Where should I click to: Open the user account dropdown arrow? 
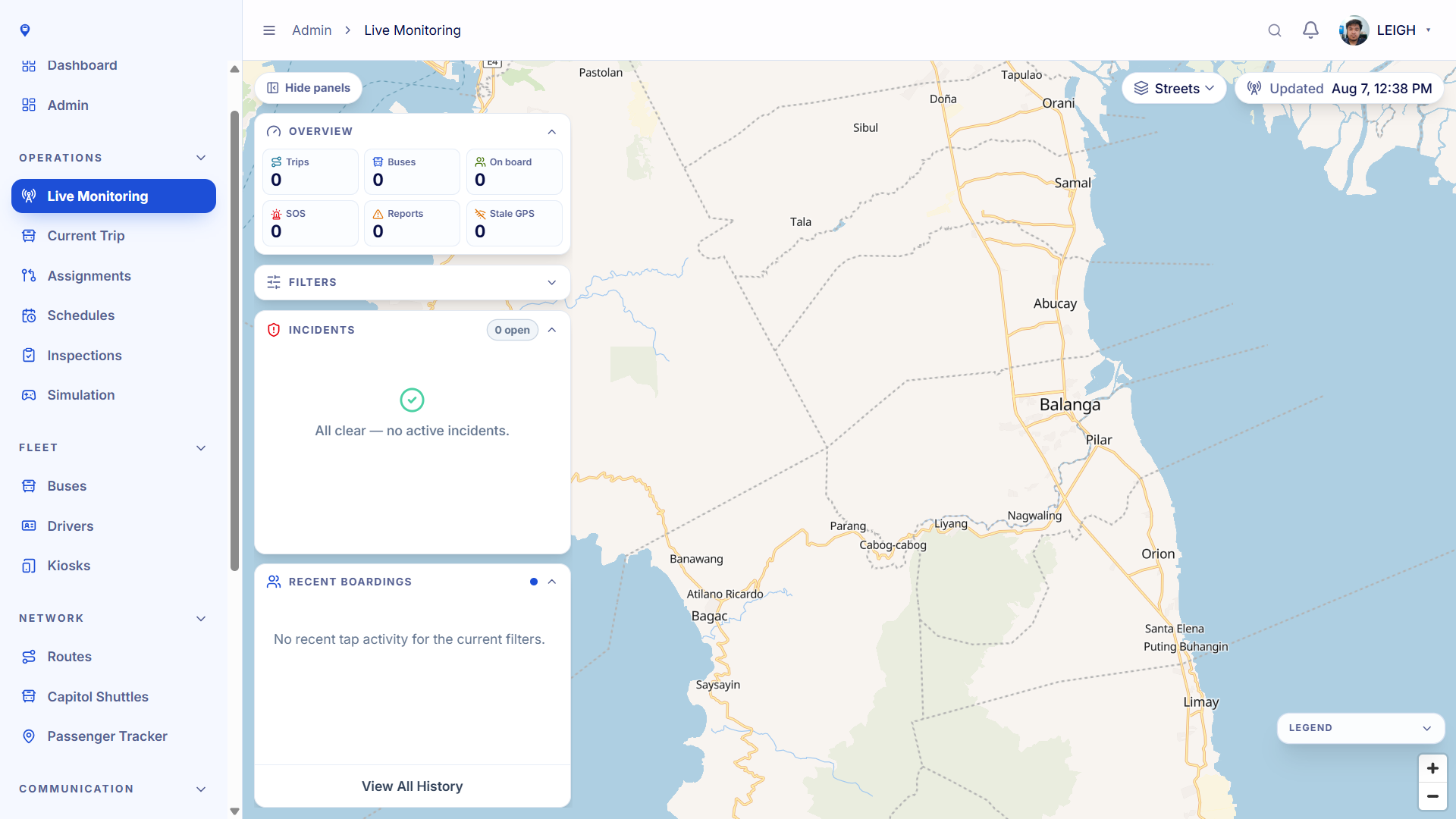pos(1429,30)
